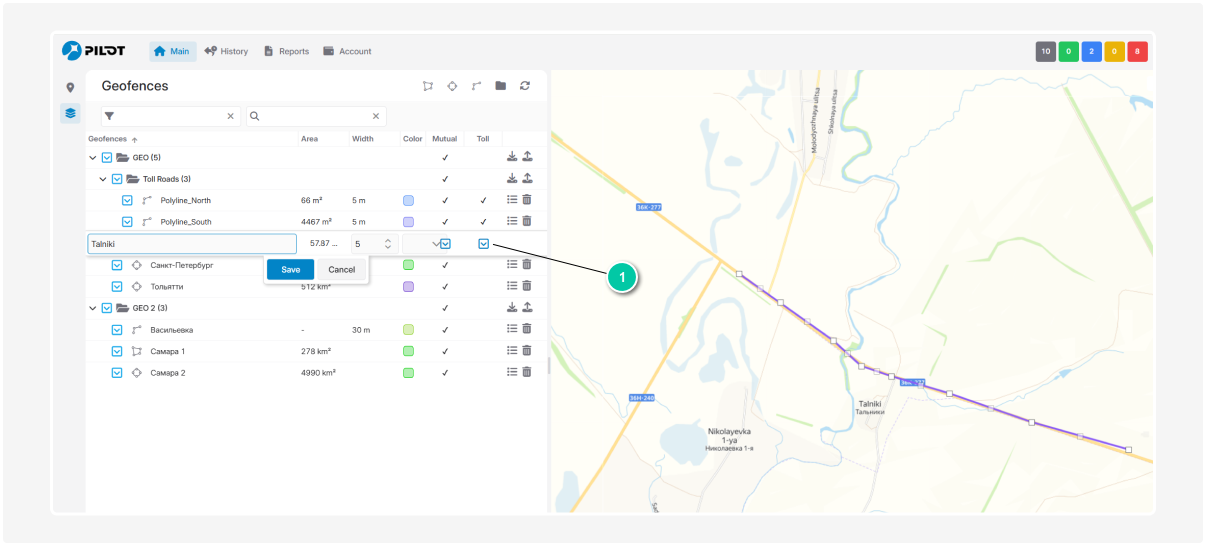Open list menu for Polyline_North

pyautogui.click(x=512, y=200)
